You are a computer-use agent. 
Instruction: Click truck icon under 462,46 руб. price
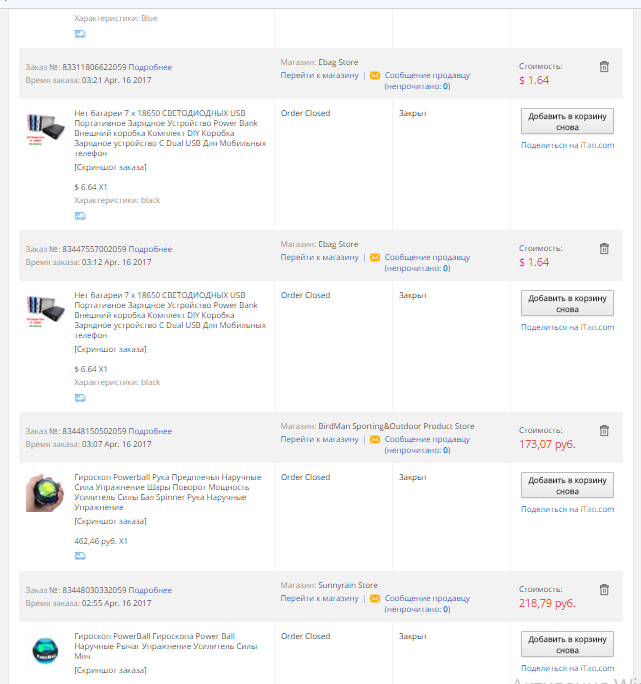tap(80, 556)
